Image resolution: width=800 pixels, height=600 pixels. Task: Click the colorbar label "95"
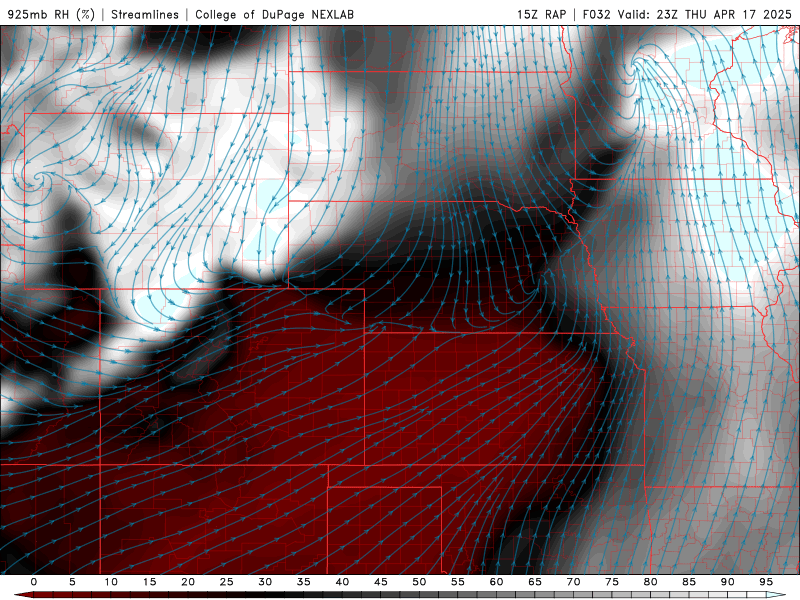[x=766, y=582]
